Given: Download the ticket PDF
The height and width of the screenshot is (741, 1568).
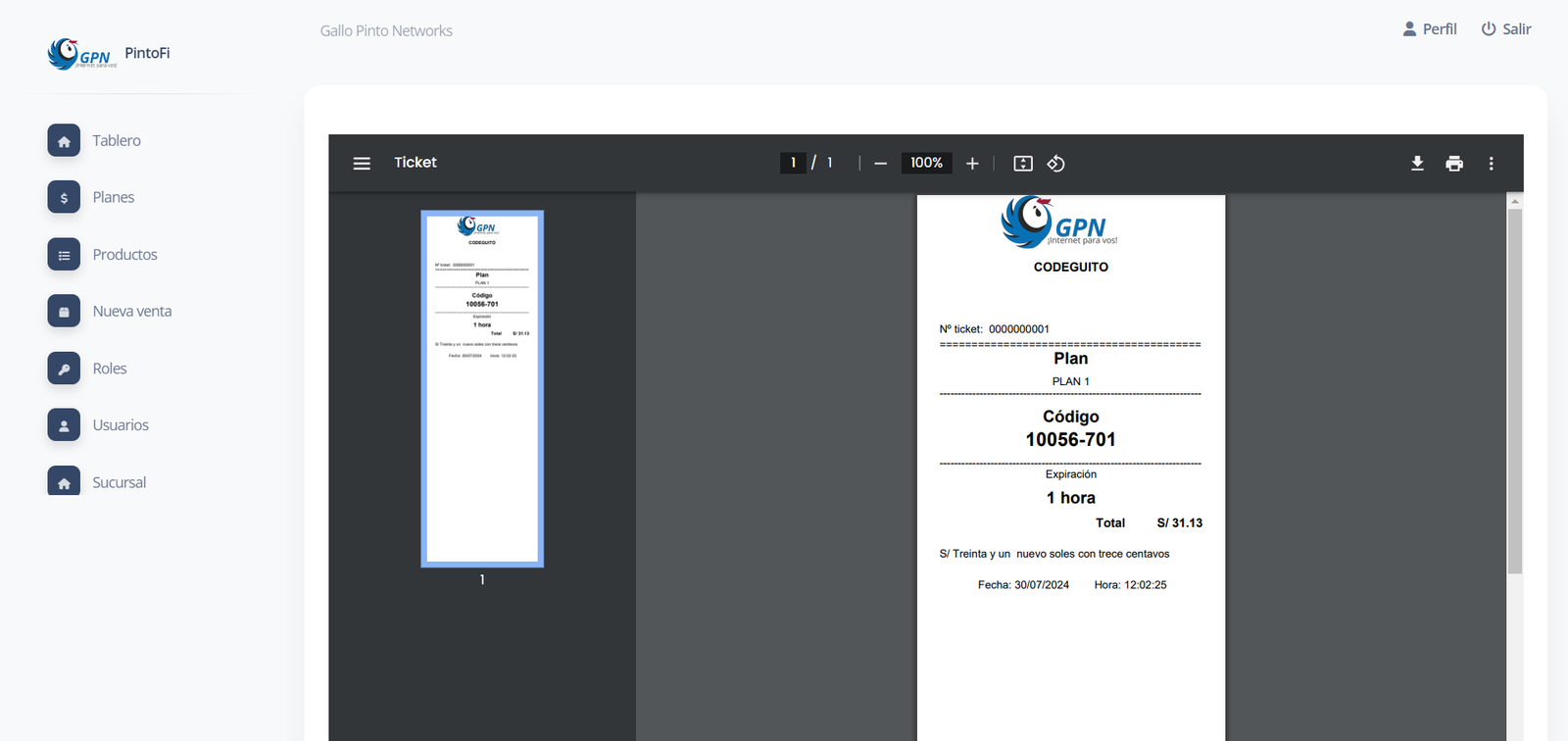Looking at the screenshot, I should (1417, 164).
